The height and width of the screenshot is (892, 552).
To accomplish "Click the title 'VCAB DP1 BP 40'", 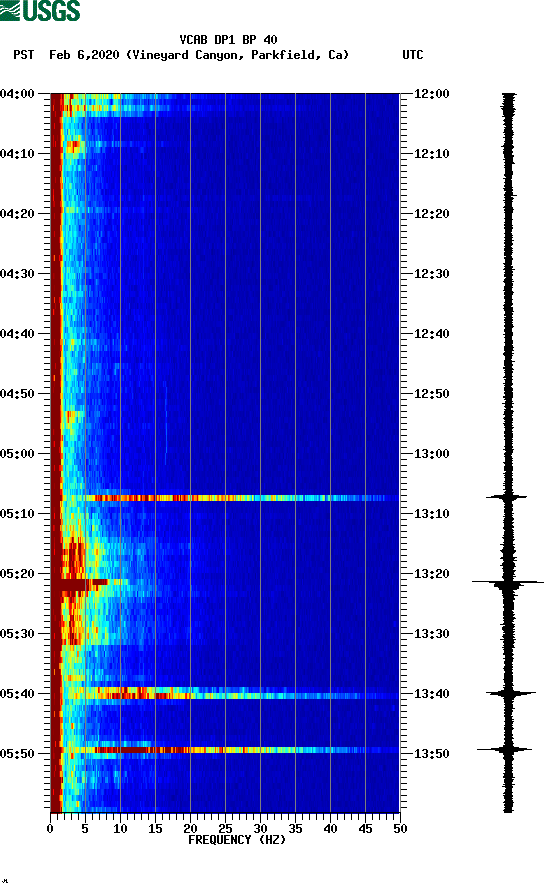I will [x=228, y=40].
